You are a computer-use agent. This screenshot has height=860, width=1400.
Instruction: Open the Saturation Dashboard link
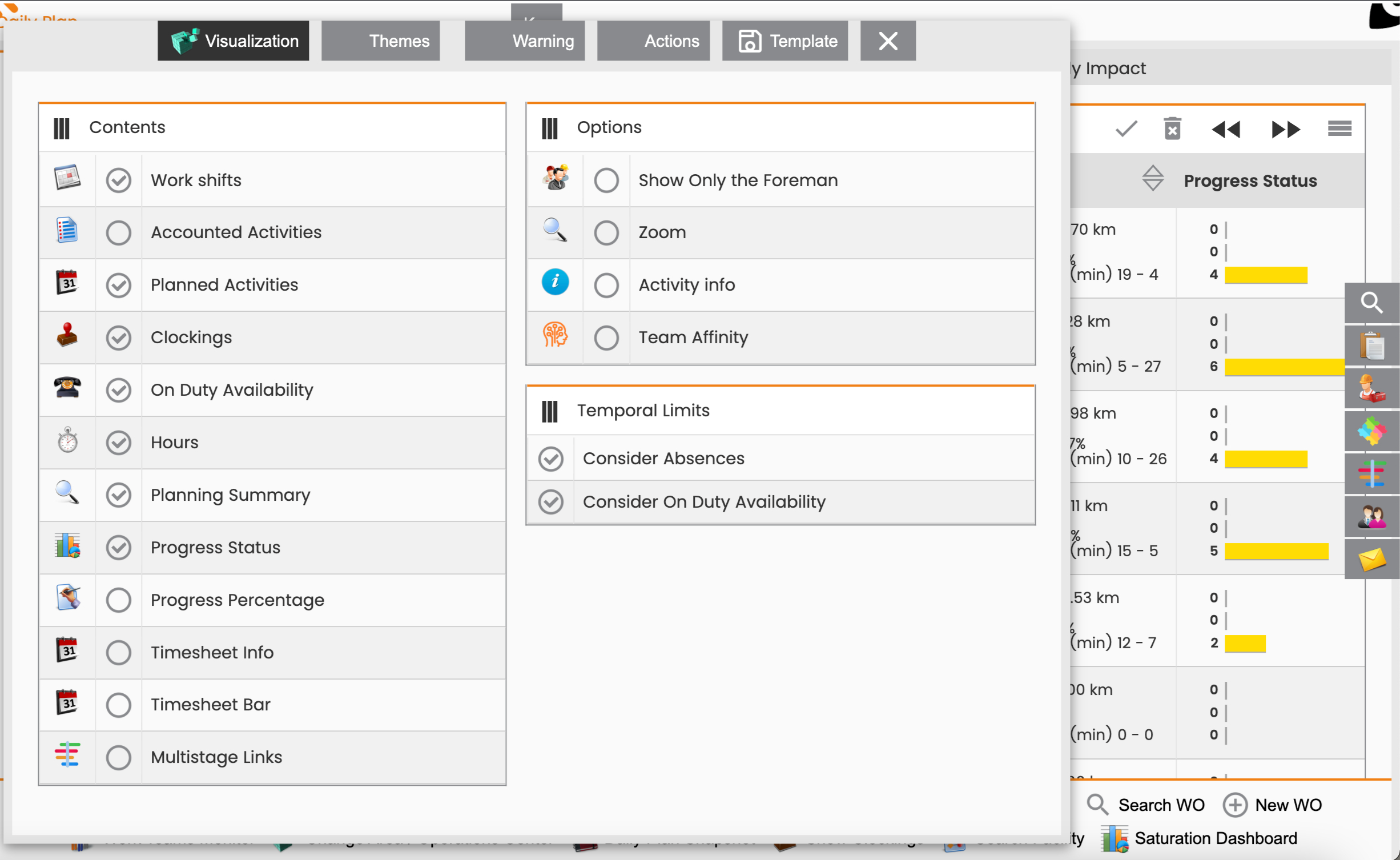point(1200,838)
